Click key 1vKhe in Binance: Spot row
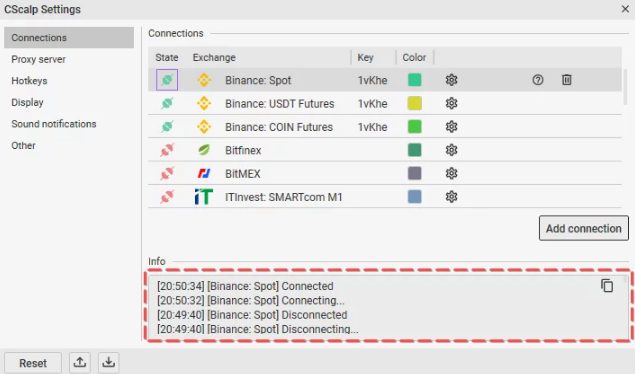This screenshot has height=374, width=635. click(x=372, y=80)
